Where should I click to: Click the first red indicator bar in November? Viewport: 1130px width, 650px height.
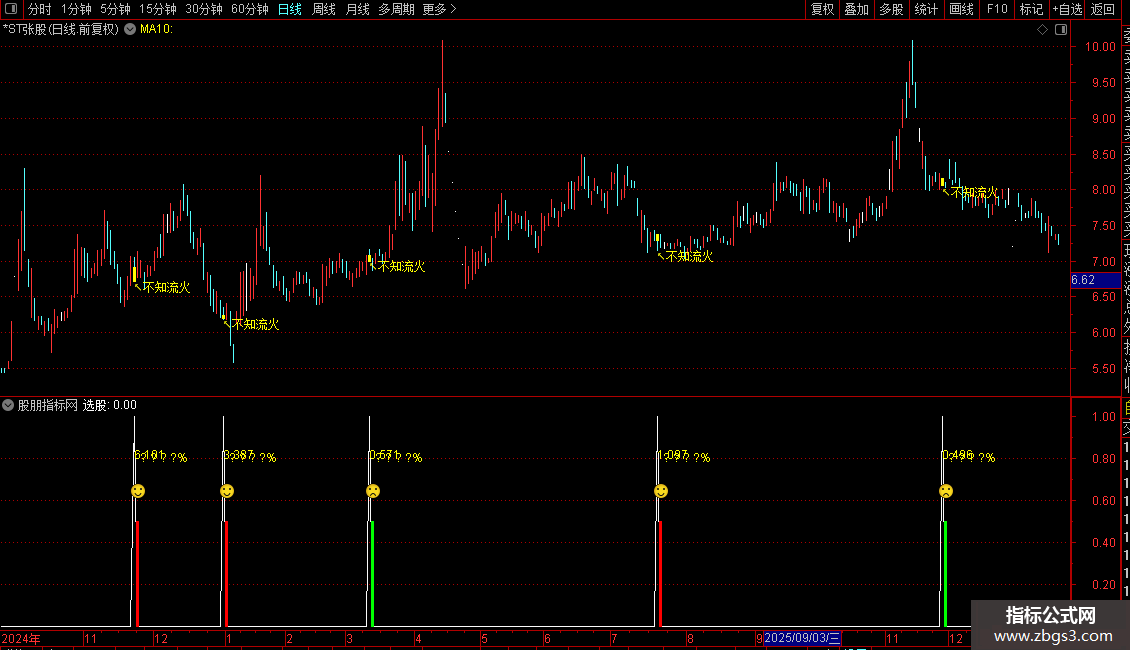tap(137, 574)
